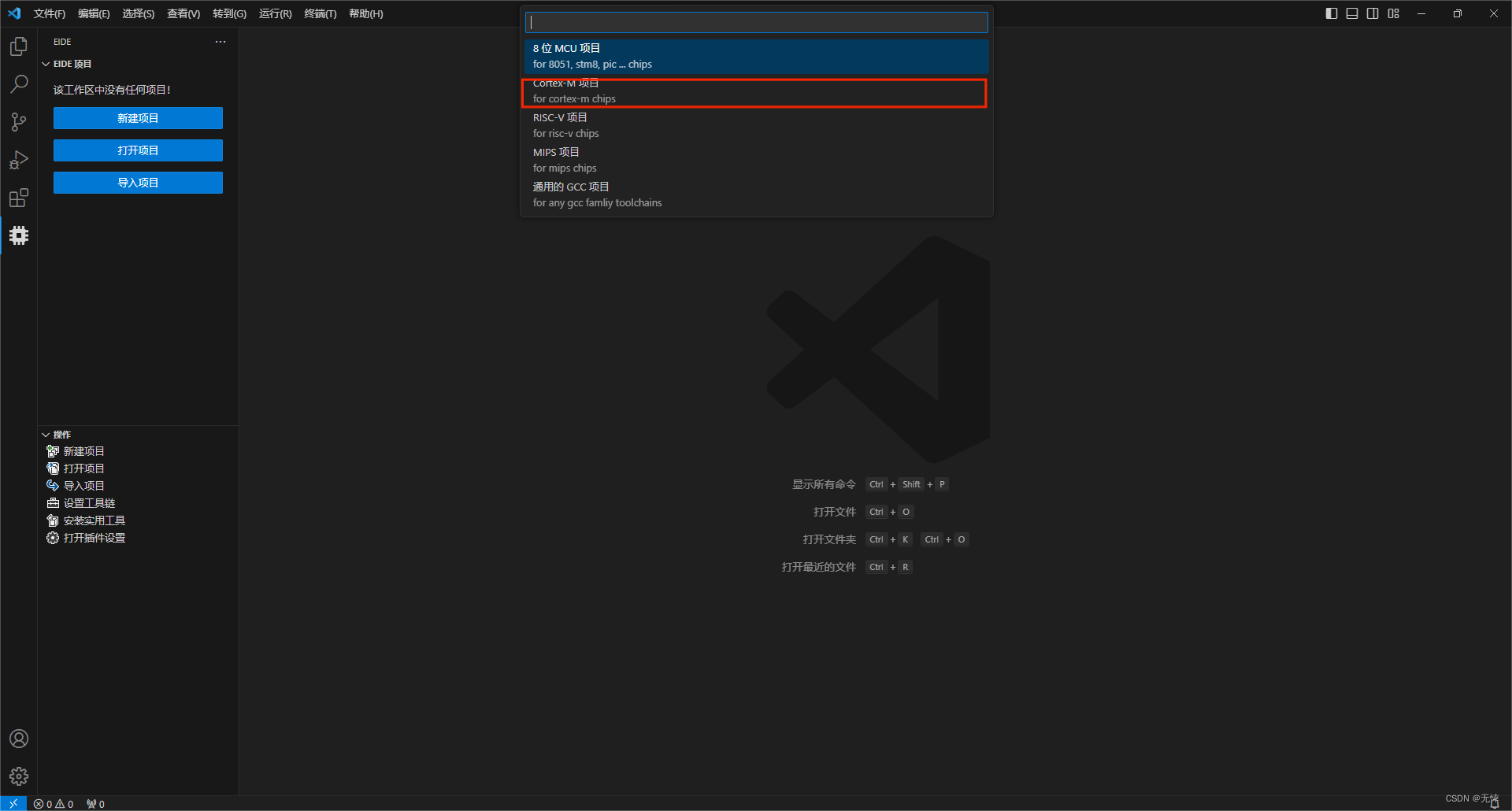Click the blue 新建项目 button
The height and width of the screenshot is (811, 1512).
point(138,118)
